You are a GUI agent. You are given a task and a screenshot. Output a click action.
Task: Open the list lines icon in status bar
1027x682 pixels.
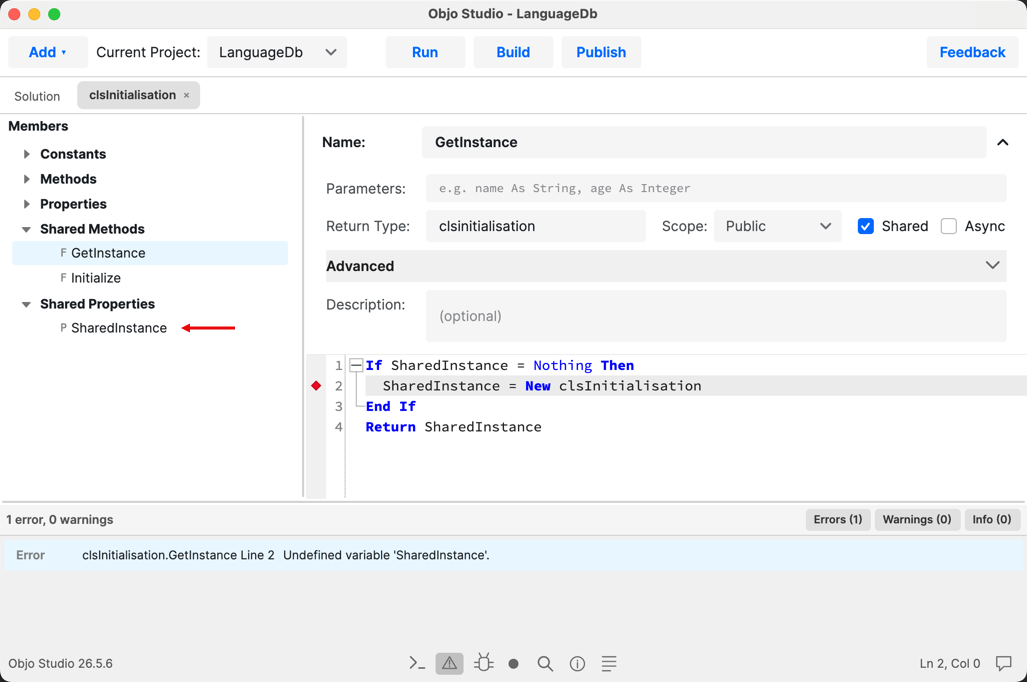[609, 664]
